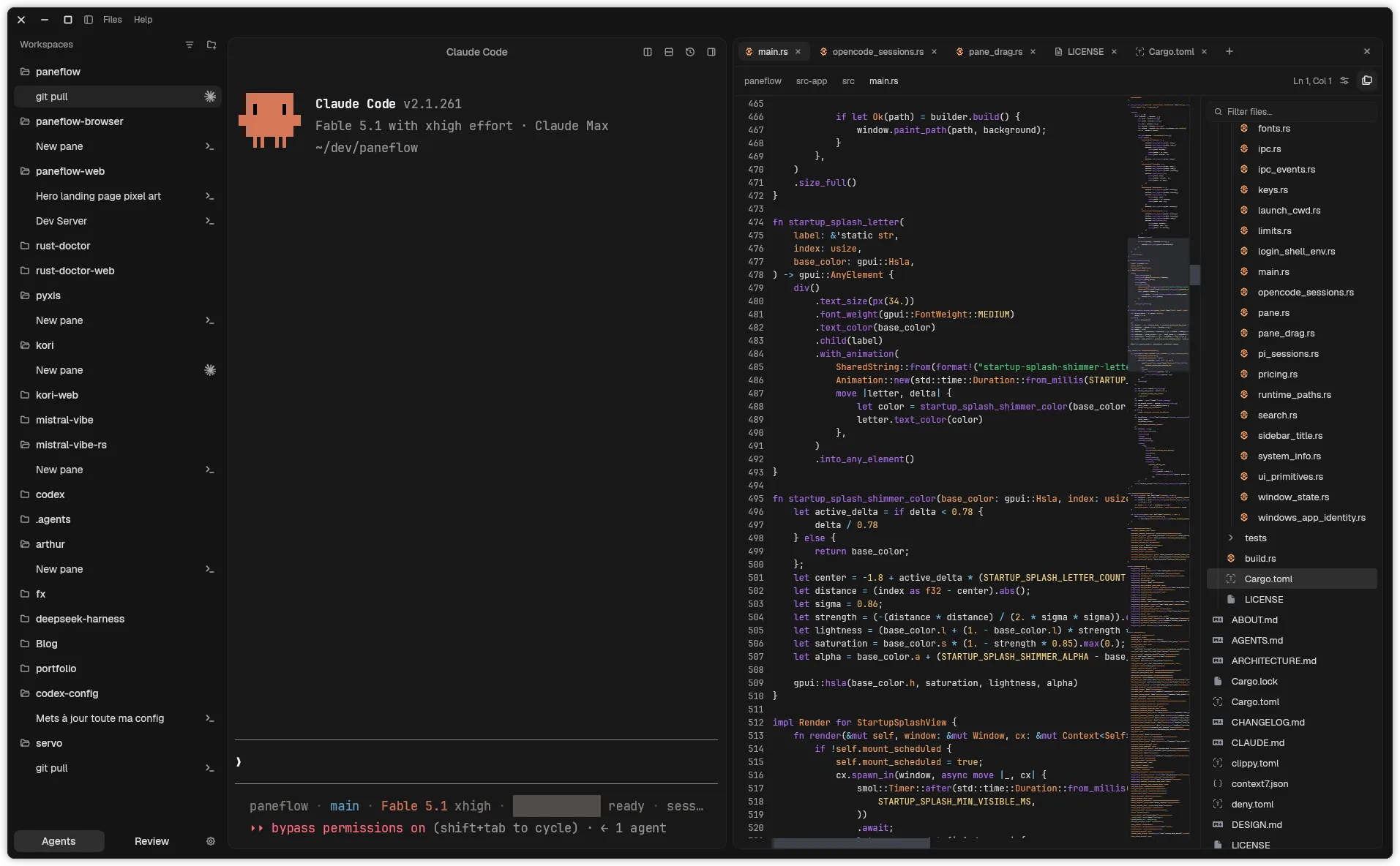1400x866 pixels.
Task: Click the Claude Code prompt input line
Action: click(x=476, y=761)
